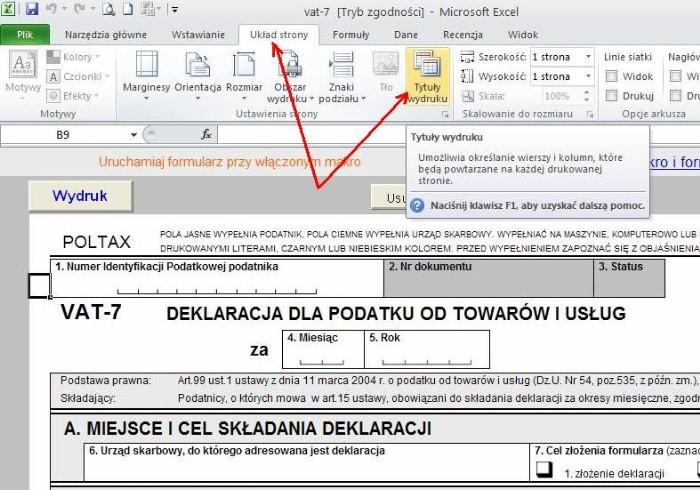Screen dimensions: 700x490
Task: Click the 3. Status cell
Action: (629, 278)
